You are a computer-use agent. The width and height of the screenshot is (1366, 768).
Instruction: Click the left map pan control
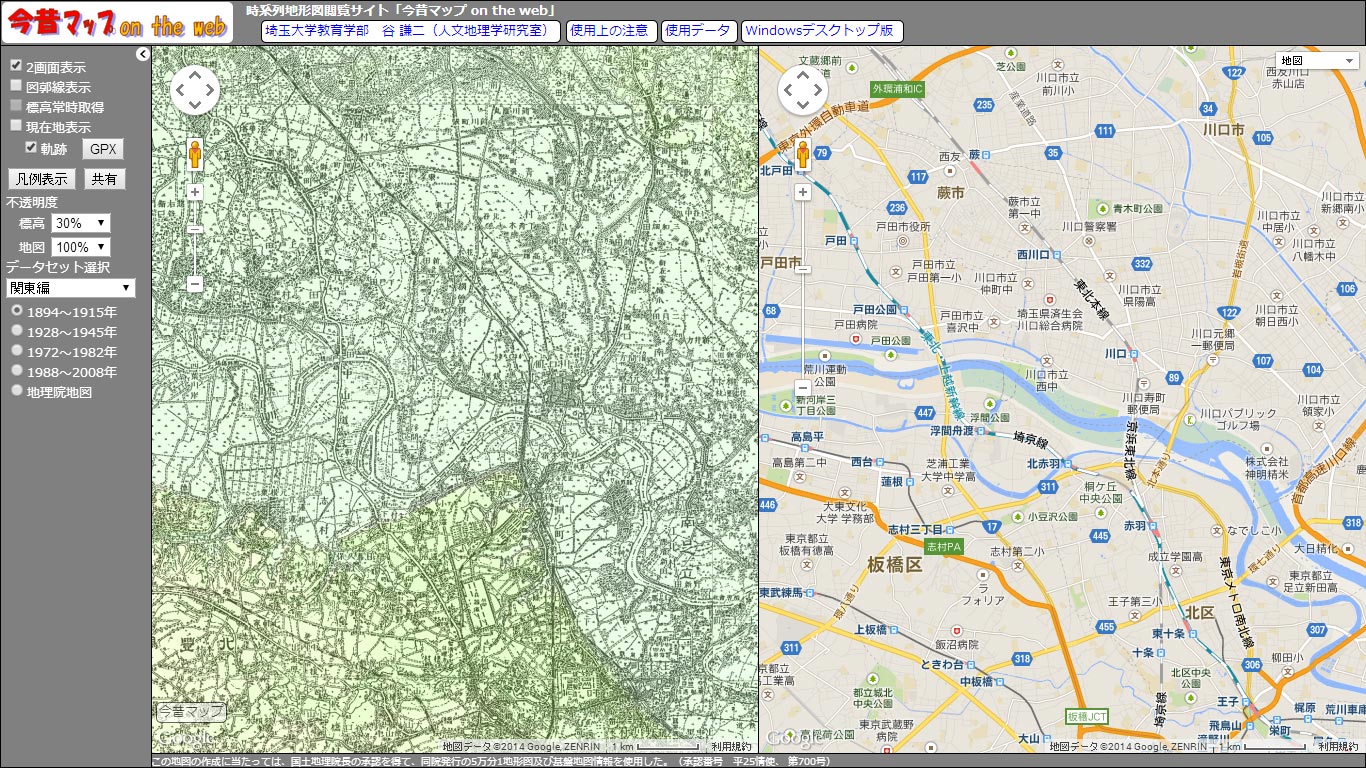[x=195, y=91]
